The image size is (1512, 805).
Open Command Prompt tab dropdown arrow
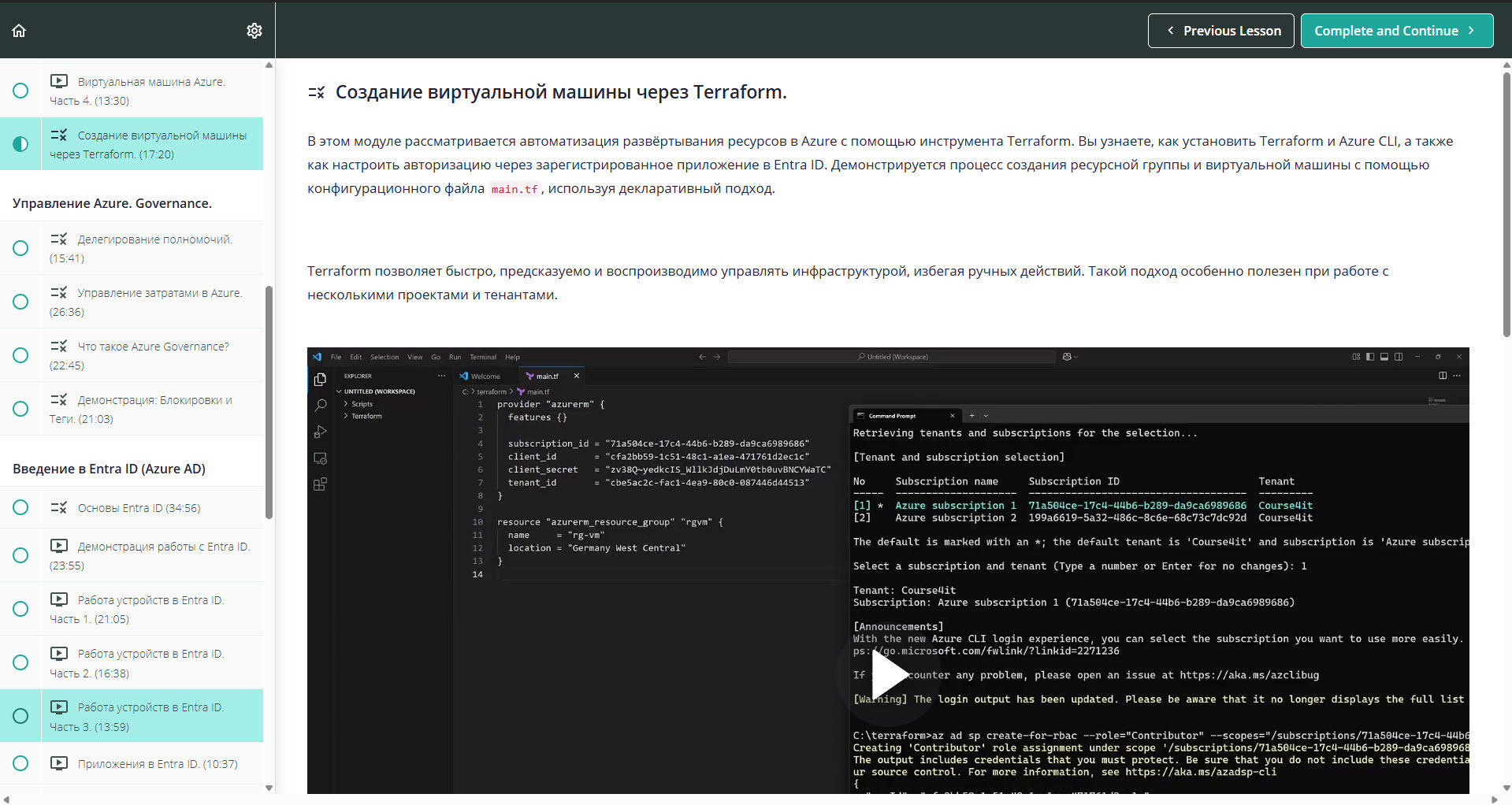[x=986, y=415]
